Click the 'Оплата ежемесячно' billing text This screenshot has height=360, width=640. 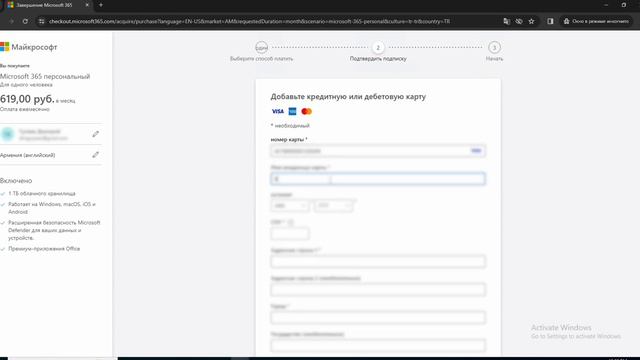[x=24, y=109]
